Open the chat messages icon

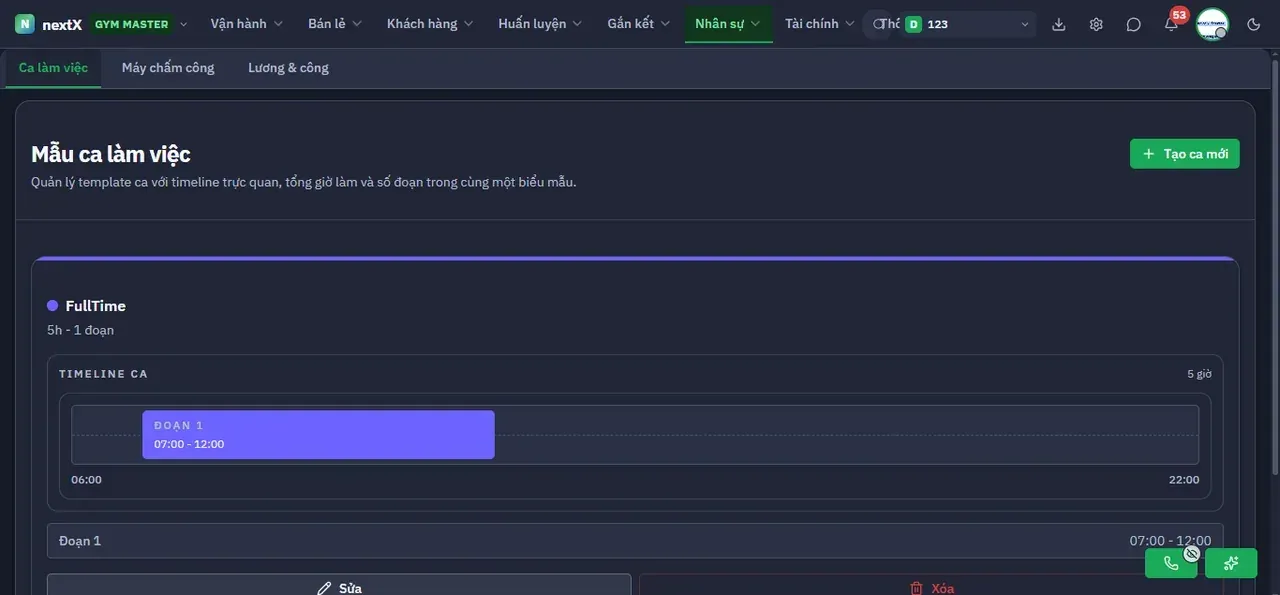1133,24
